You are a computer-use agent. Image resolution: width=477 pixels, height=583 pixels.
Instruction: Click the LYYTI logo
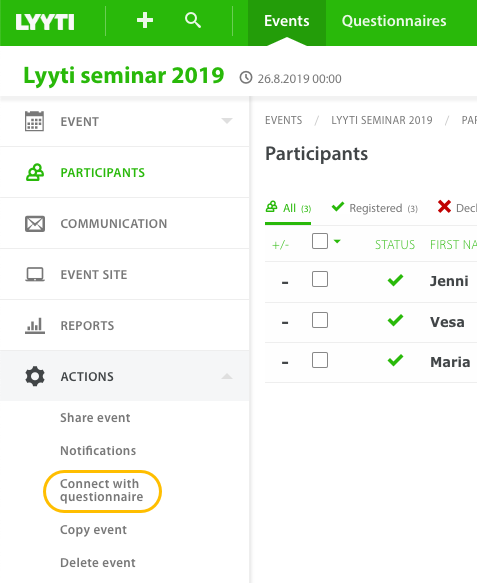point(45,22)
